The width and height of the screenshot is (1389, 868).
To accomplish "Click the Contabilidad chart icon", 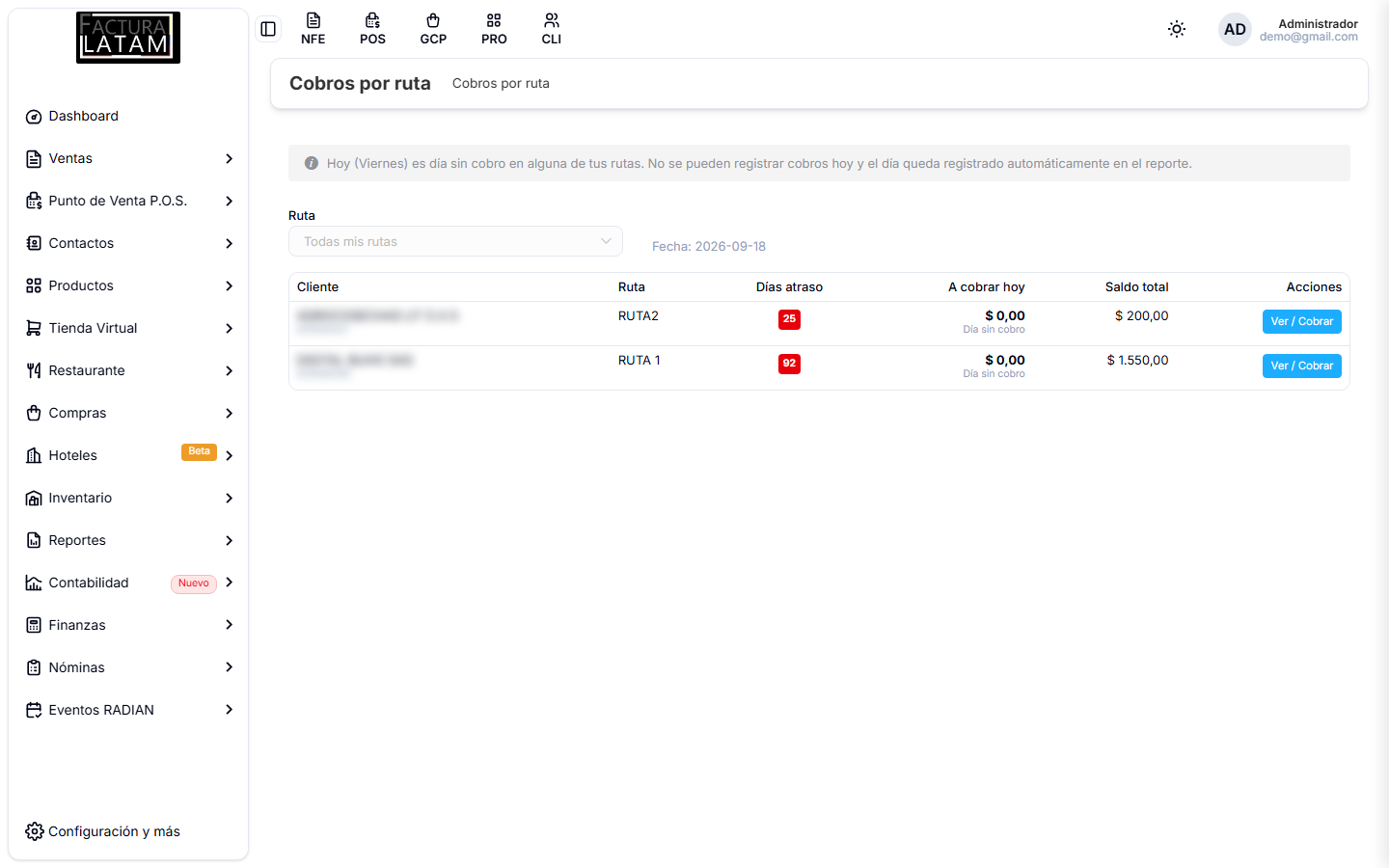I will 34,583.
